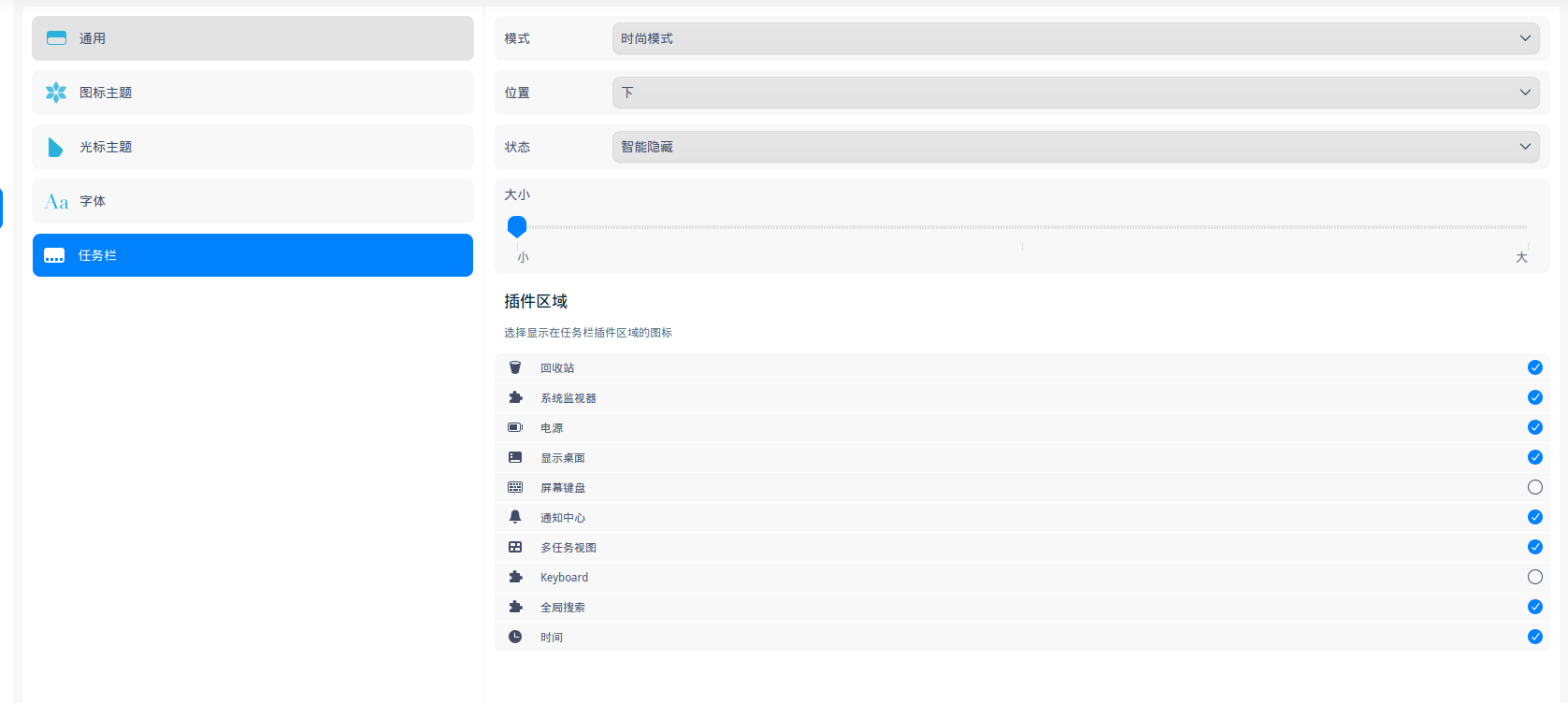Click the 系统监视器 plugin icon

tap(515, 397)
